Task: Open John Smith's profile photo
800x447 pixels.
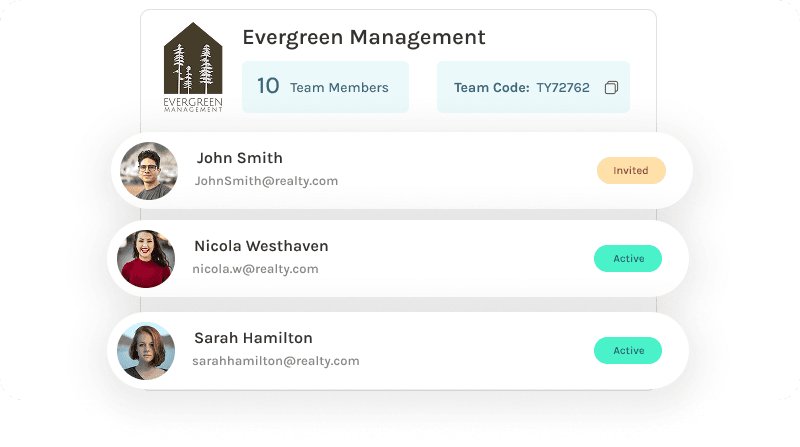Action: [149, 170]
